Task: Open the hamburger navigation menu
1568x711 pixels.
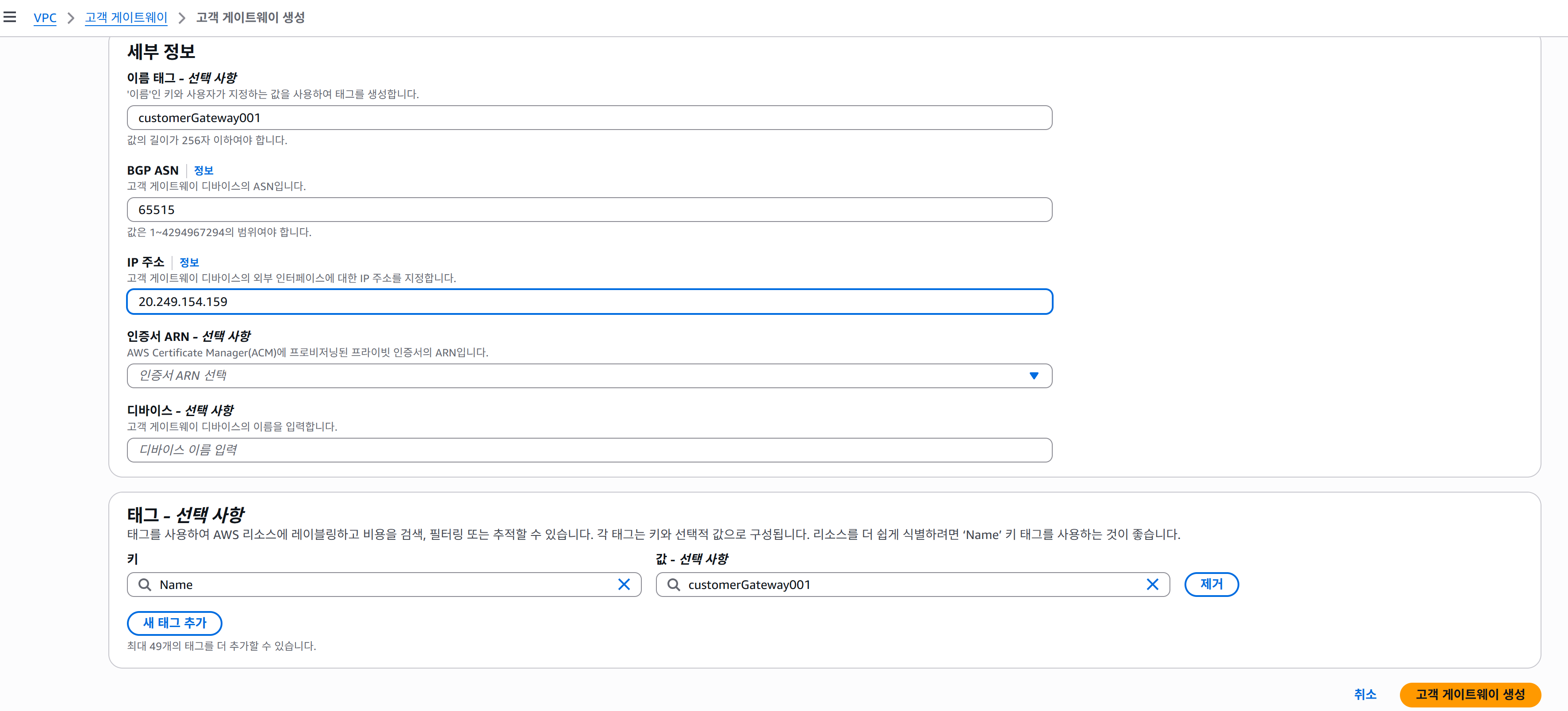Action: click(x=10, y=17)
